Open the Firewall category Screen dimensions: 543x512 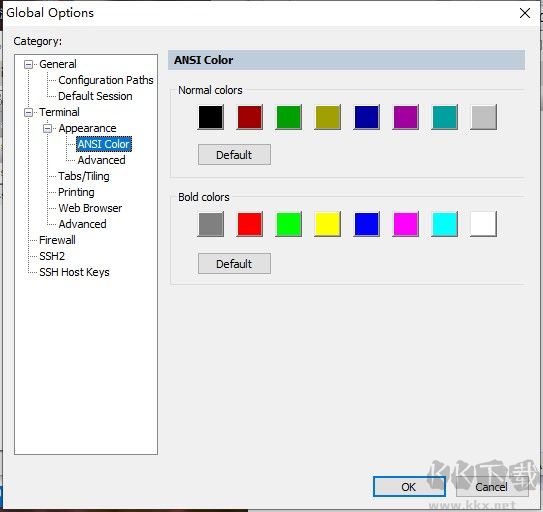(x=57, y=240)
